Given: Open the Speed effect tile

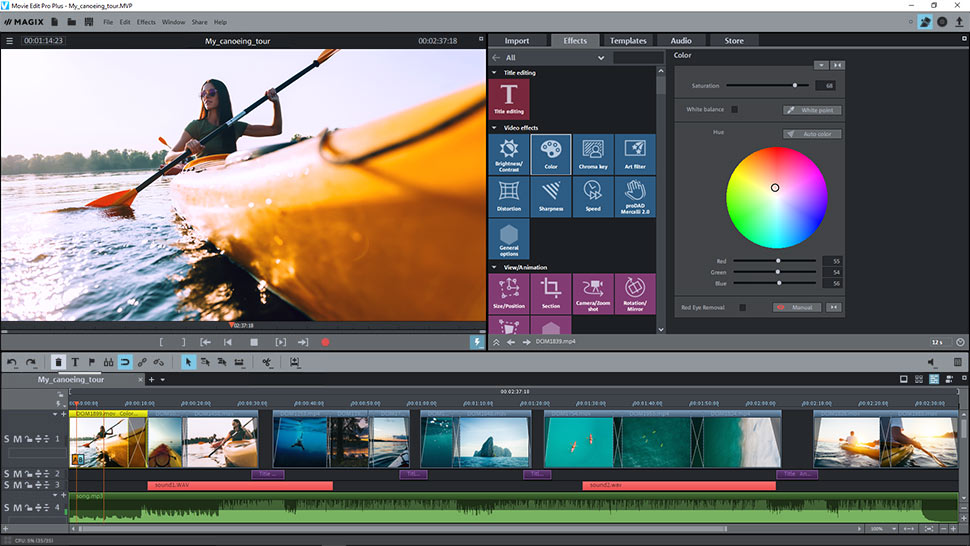Looking at the screenshot, I should pos(592,196).
